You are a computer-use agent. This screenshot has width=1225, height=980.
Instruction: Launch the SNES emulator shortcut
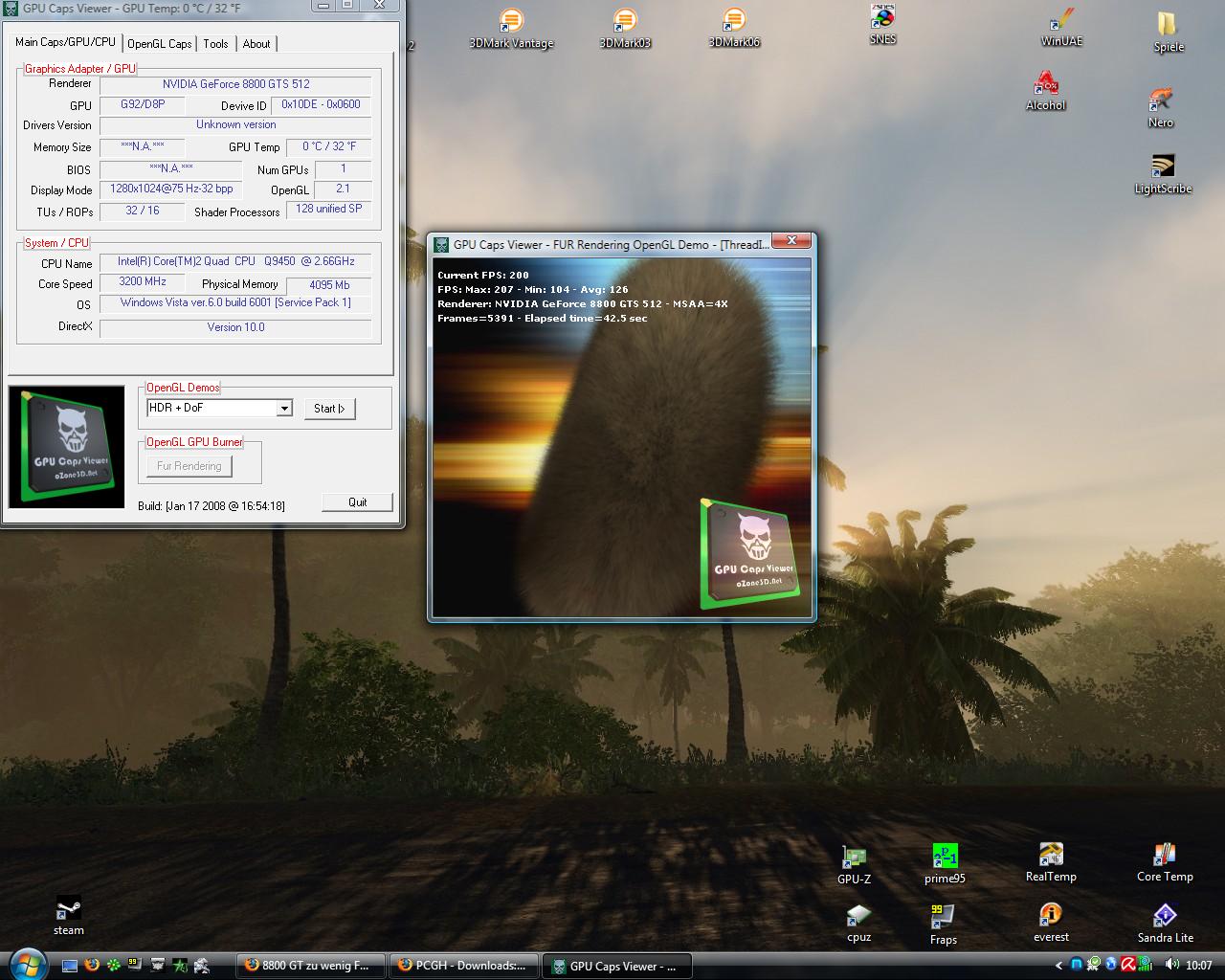click(882, 24)
